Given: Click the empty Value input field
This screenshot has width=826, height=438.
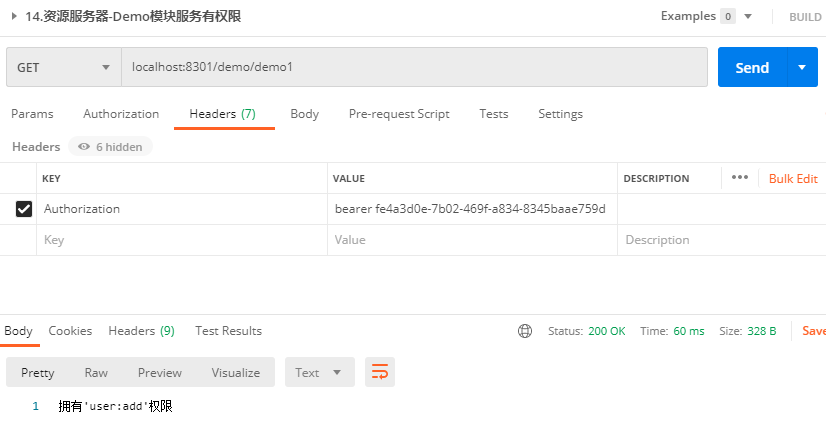Looking at the screenshot, I should (x=472, y=240).
